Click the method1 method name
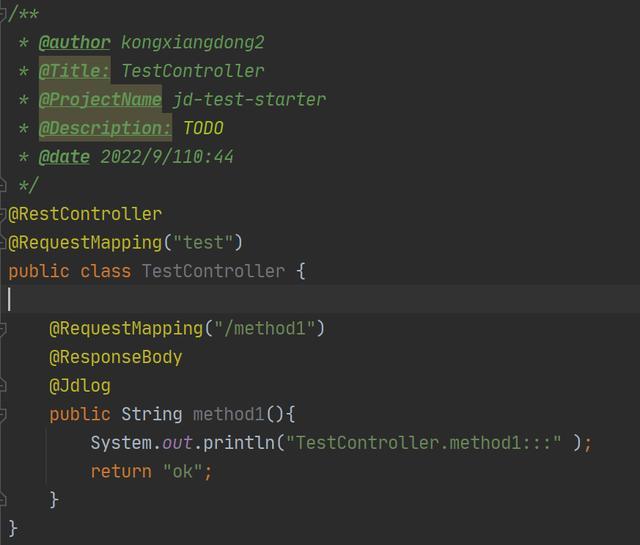The image size is (640, 545). [x=229, y=414]
